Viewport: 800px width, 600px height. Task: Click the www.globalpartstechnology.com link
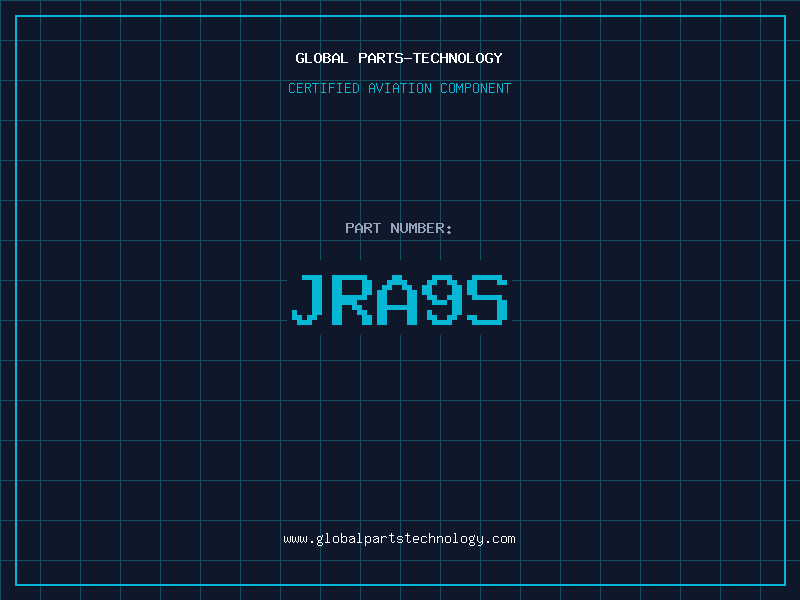[399, 539]
